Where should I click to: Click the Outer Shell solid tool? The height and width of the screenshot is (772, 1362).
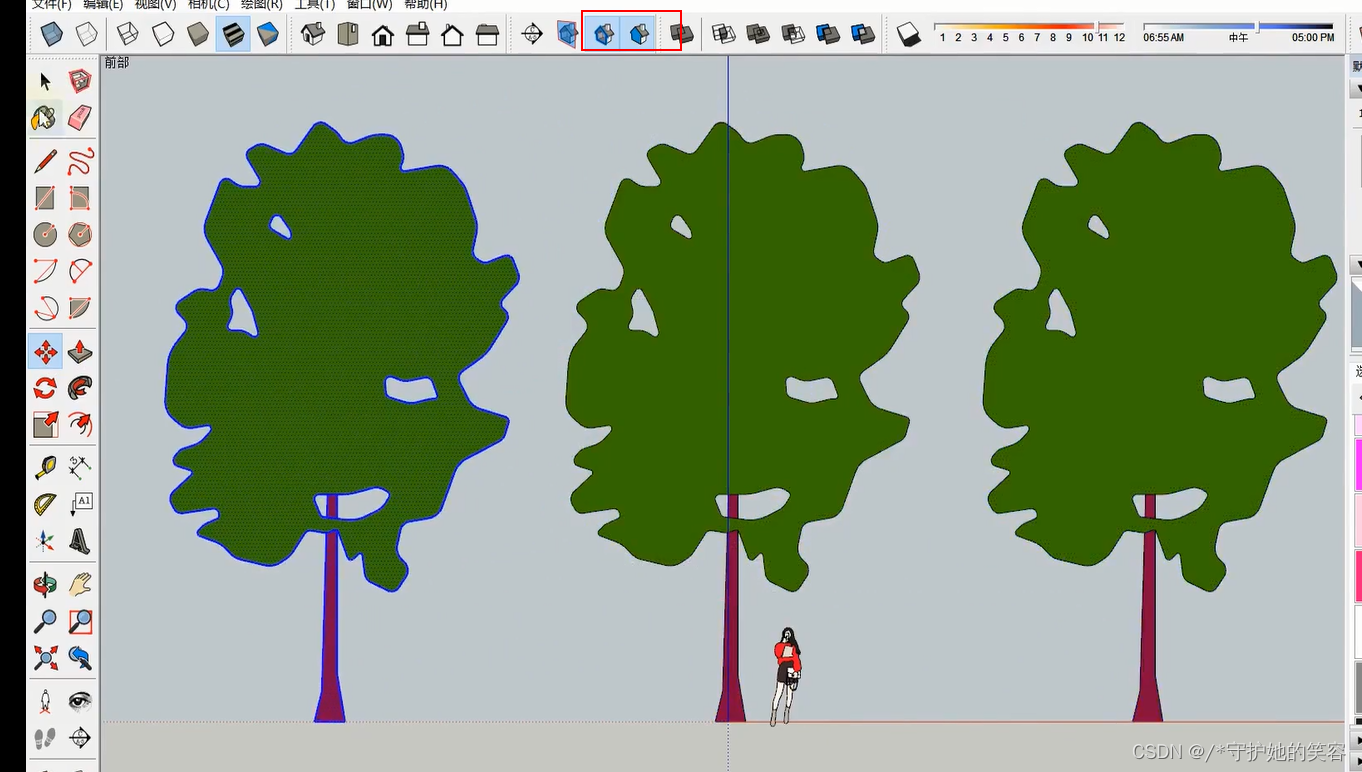(x=682, y=34)
